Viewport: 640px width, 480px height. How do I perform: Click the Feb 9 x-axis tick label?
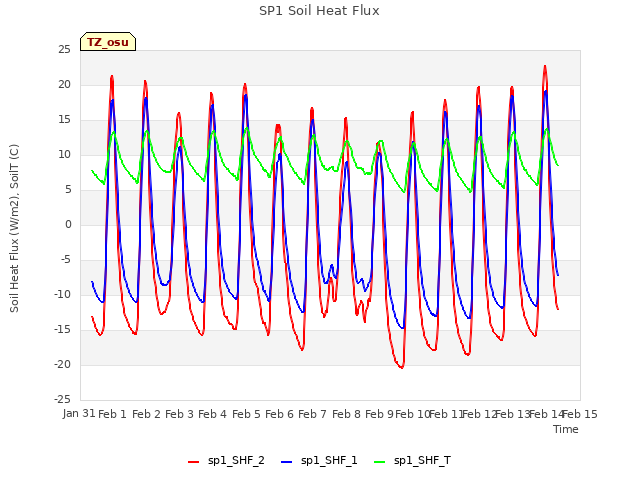coord(379,414)
